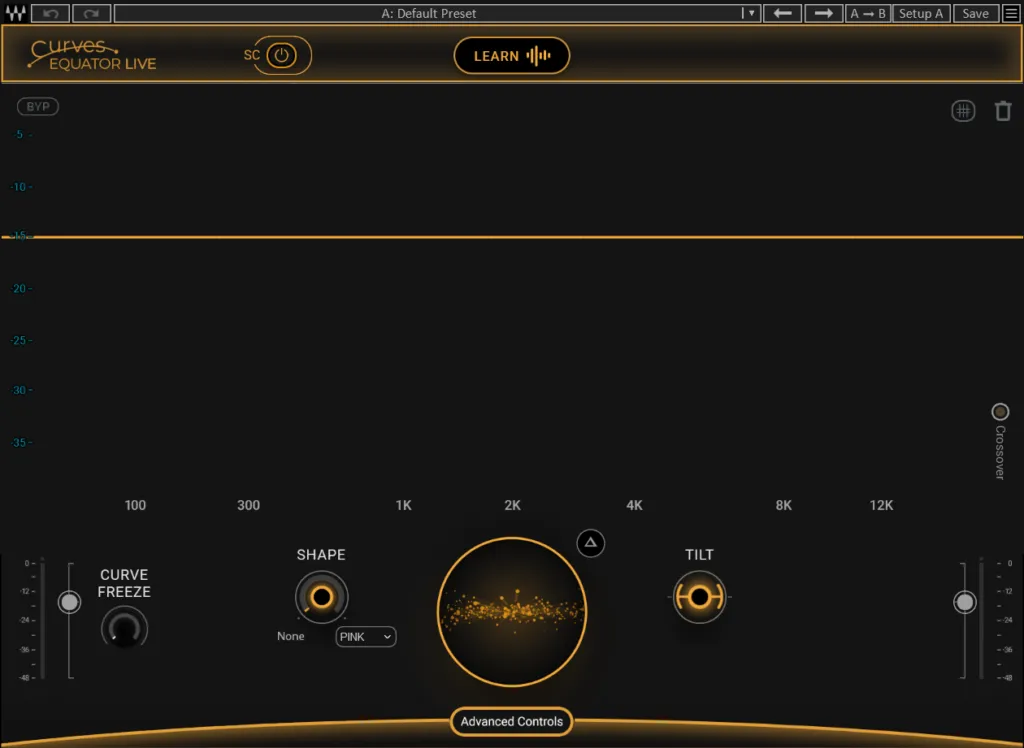Click the Crossover control knob
This screenshot has width=1024, height=748.
tap(1000, 411)
